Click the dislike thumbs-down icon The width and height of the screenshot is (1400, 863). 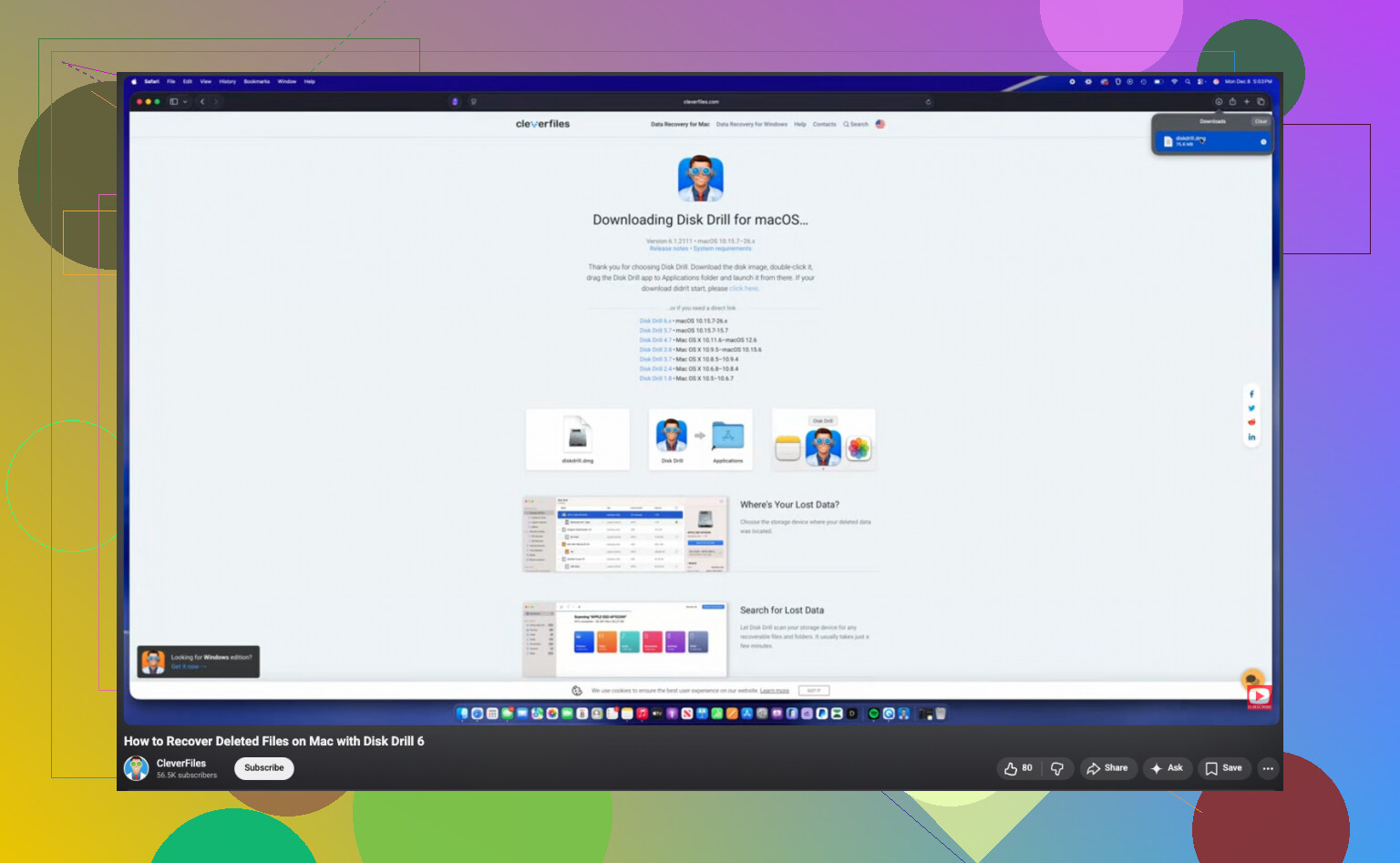[1057, 768]
